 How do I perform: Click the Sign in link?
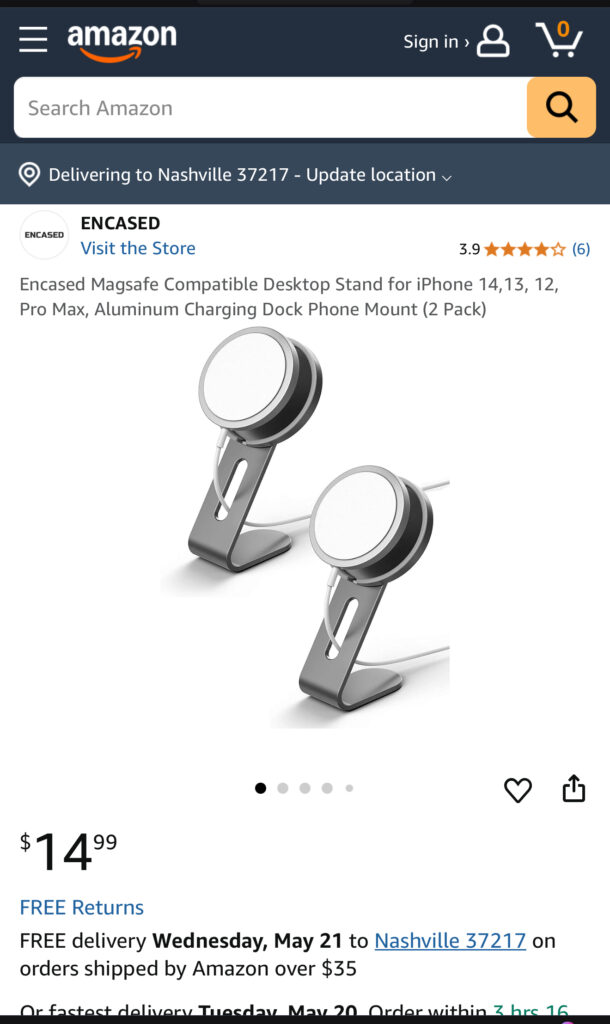tap(436, 42)
